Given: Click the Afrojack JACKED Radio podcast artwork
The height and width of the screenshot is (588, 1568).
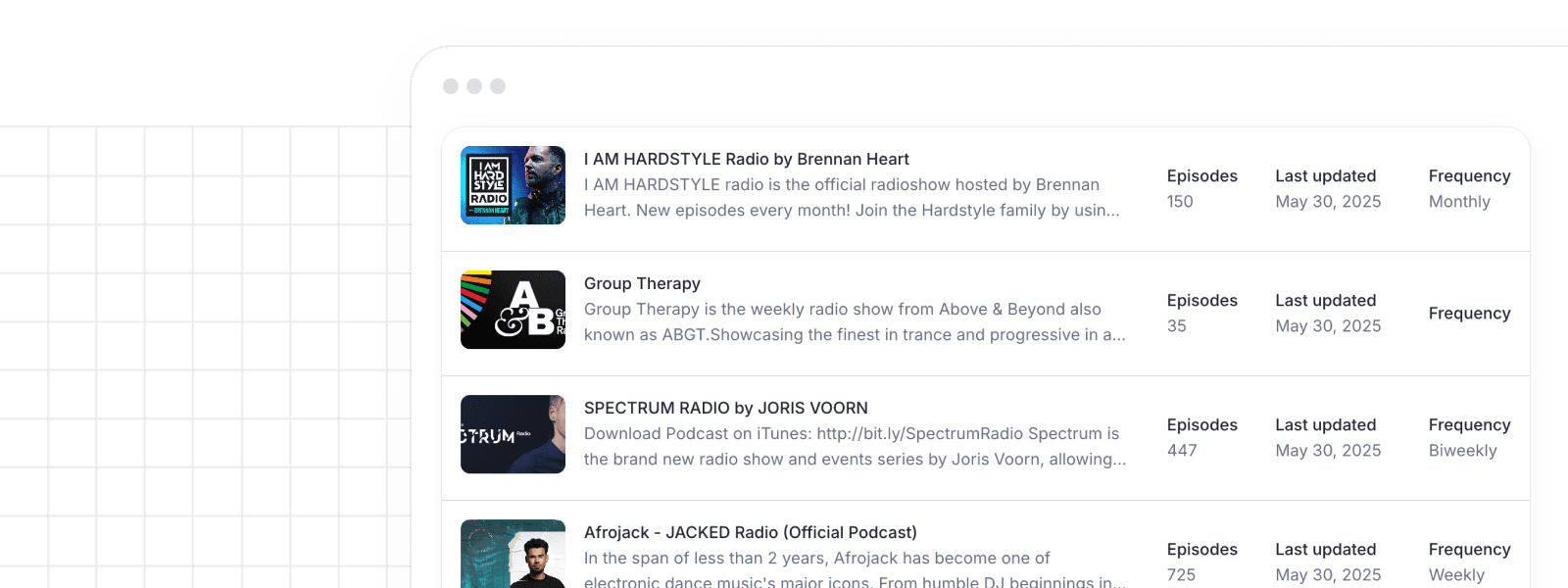Looking at the screenshot, I should (513, 555).
